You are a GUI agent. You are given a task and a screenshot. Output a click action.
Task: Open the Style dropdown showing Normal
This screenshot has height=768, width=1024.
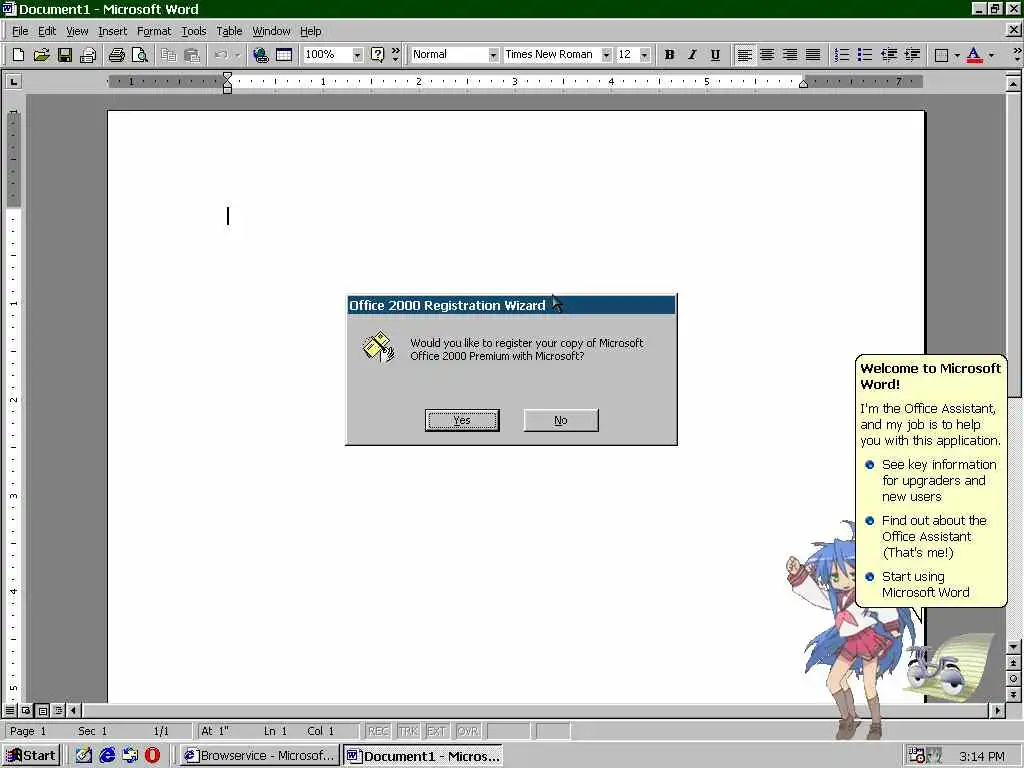click(493, 55)
